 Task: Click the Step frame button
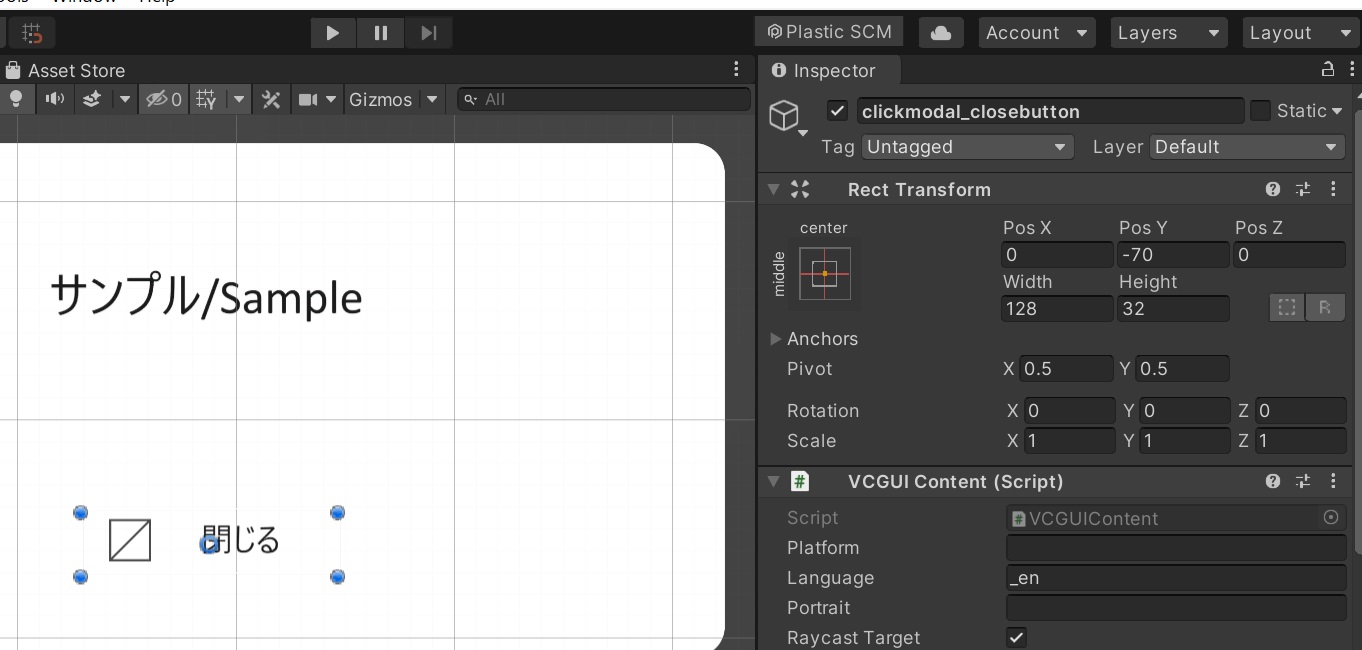tap(429, 33)
